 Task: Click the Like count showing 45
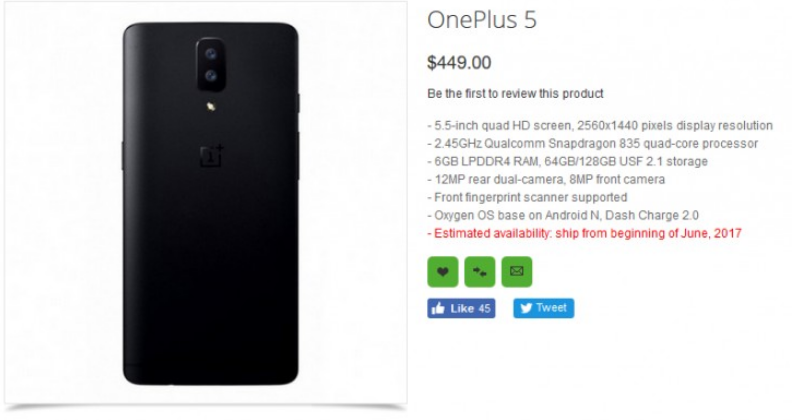pos(485,308)
